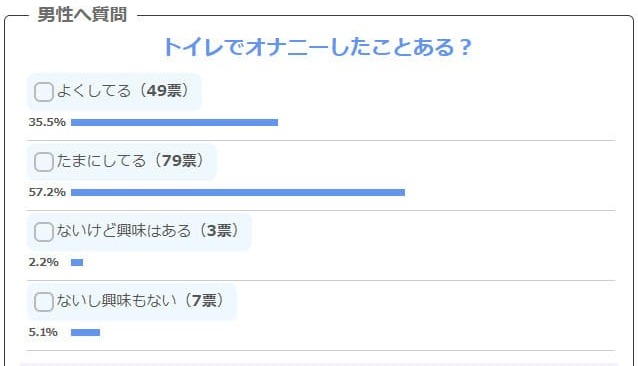
Task: Click the 35.5% result bar
Action: click(x=175, y=122)
